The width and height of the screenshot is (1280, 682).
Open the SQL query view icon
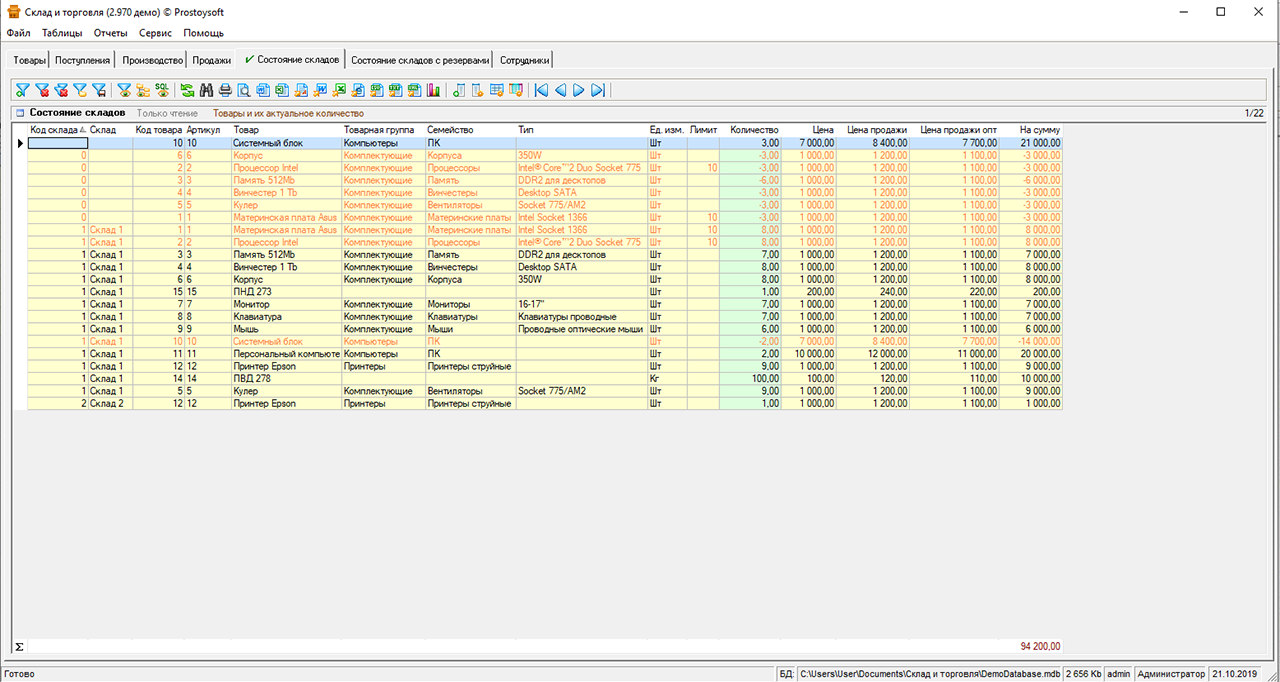pos(162,90)
